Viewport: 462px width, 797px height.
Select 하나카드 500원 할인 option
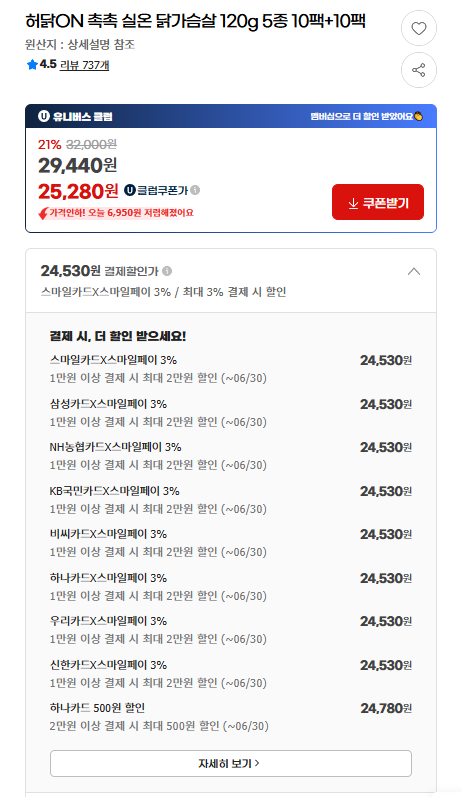point(231,717)
